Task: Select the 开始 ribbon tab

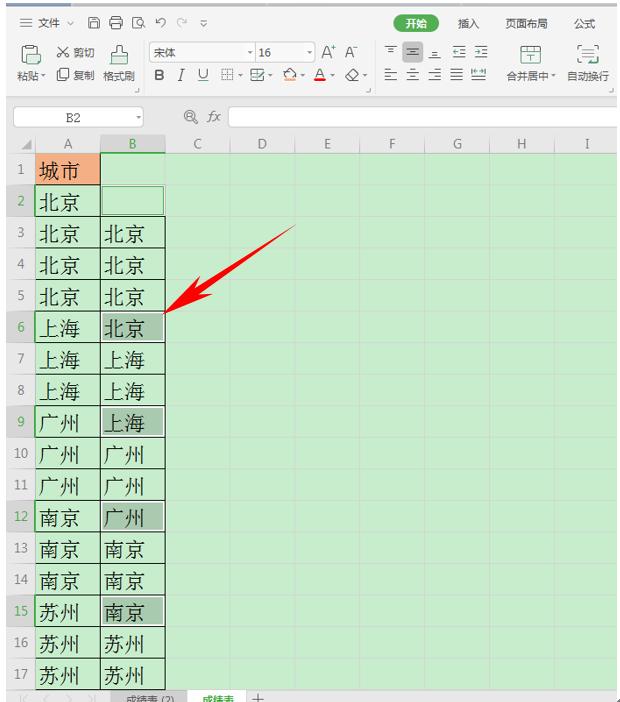Action: (x=416, y=23)
